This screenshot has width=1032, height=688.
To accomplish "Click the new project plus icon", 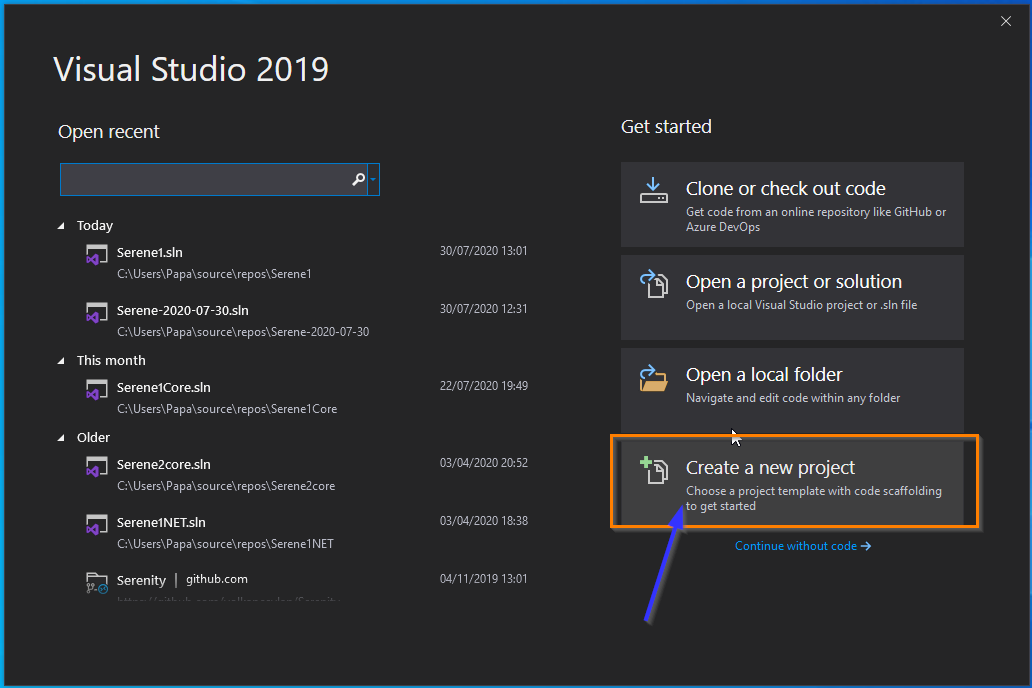I will click(654, 470).
